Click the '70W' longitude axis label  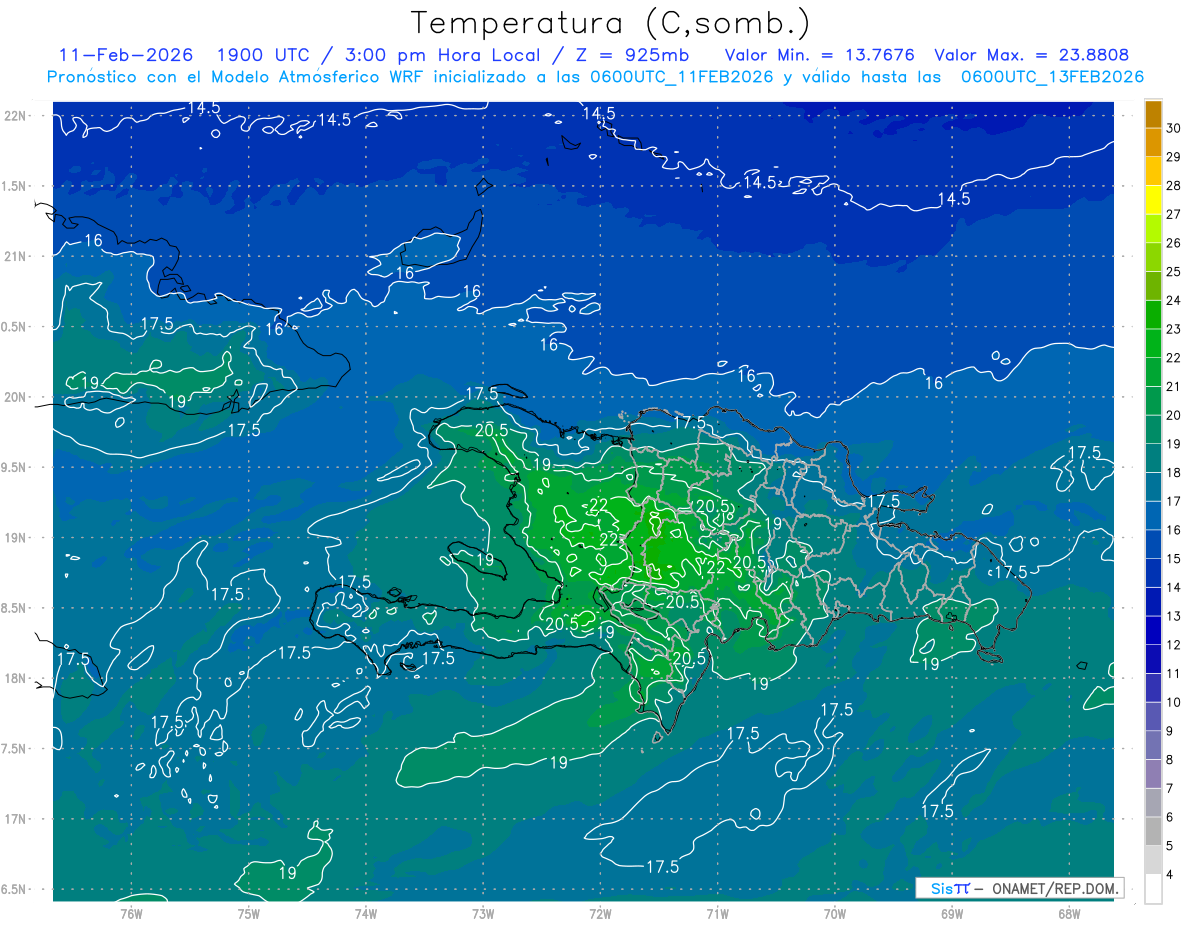pos(834,913)
